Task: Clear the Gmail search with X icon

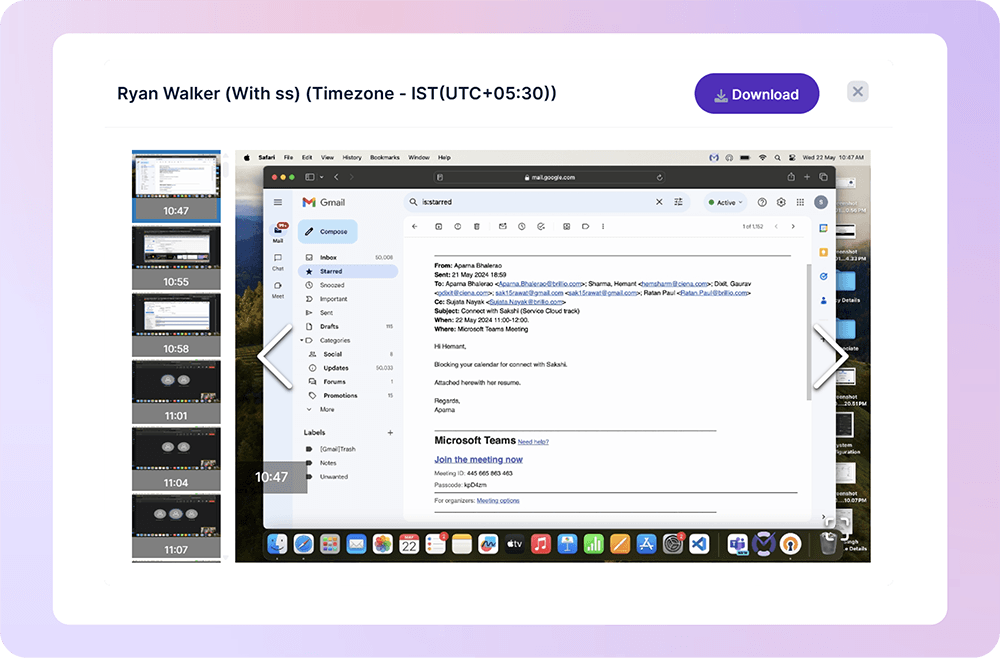Action: [x=659, y=202]
